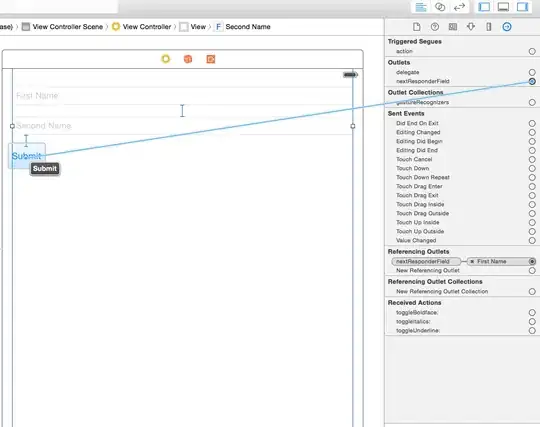This screenshot has height=427, width=540.
Task: Select the Connections inspector icon
Action: pyautogui.click(x=507, y=27)
